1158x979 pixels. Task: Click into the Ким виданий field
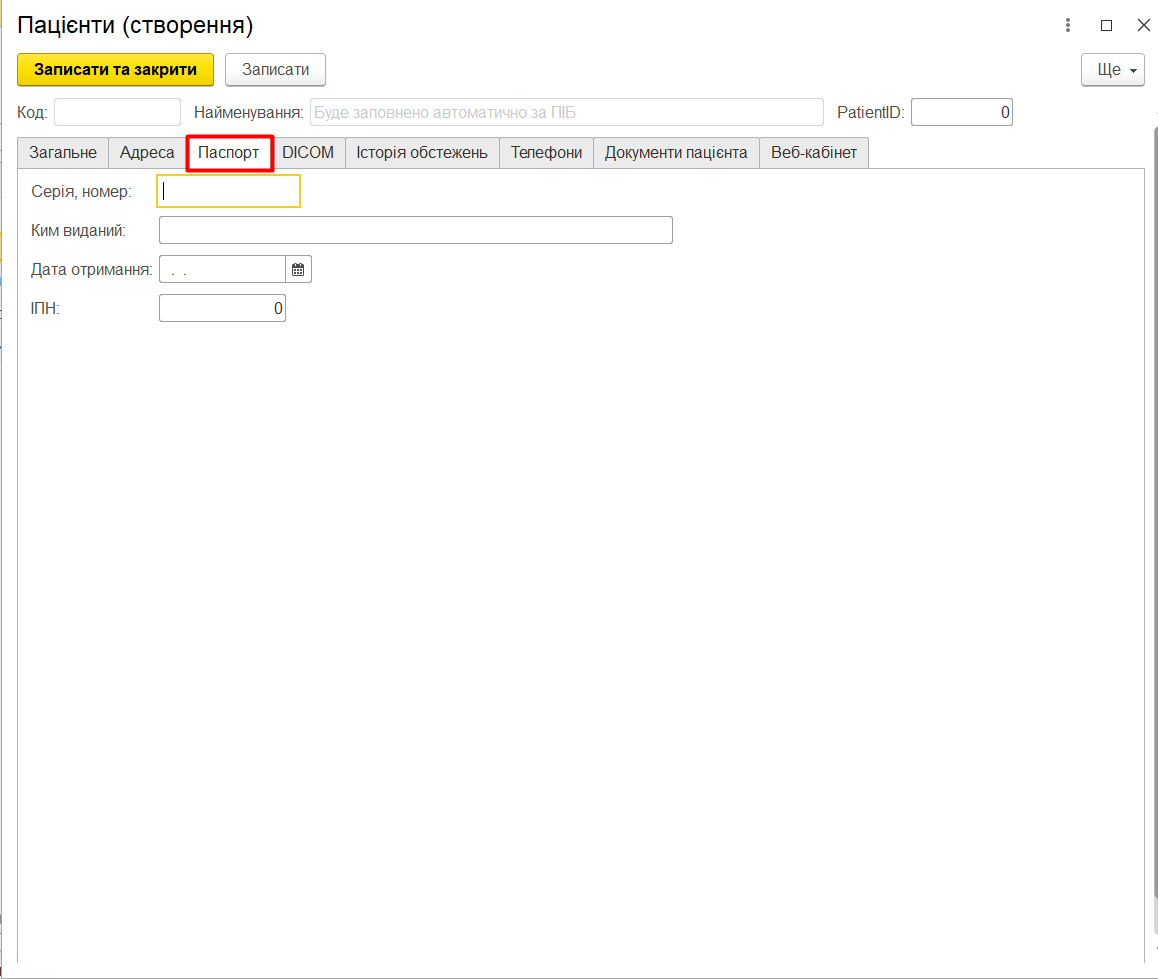[x=415, y=231]
